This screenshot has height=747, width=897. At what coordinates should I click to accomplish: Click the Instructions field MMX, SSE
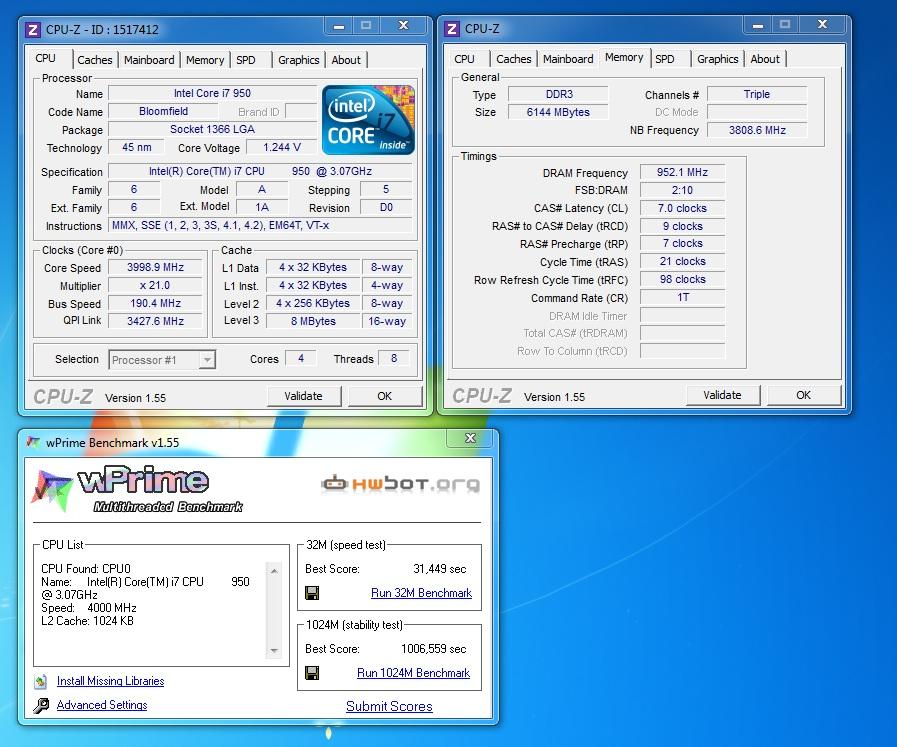(x=260, y=225)
